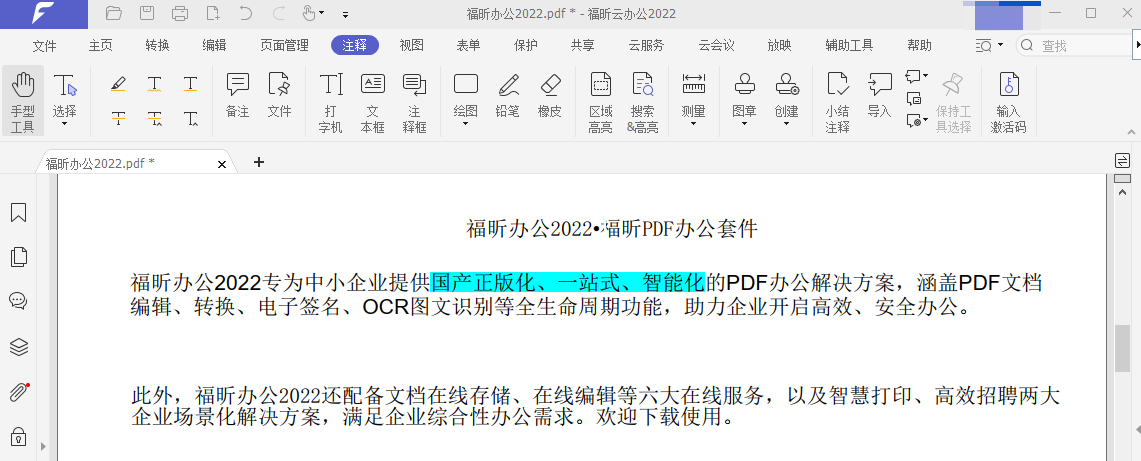Click the Undo arrow in quick toolbar
This screenshot has height=461, width=1141.
[245, 13]
